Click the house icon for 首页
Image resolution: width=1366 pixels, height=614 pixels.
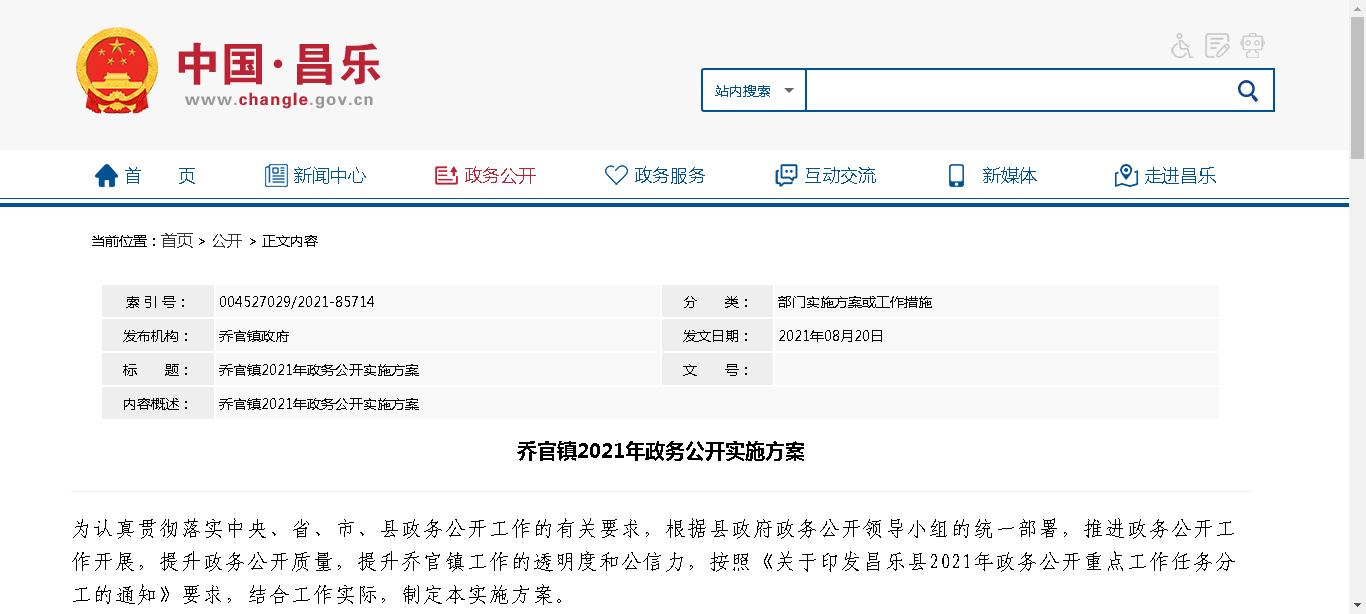pos(106,176)
